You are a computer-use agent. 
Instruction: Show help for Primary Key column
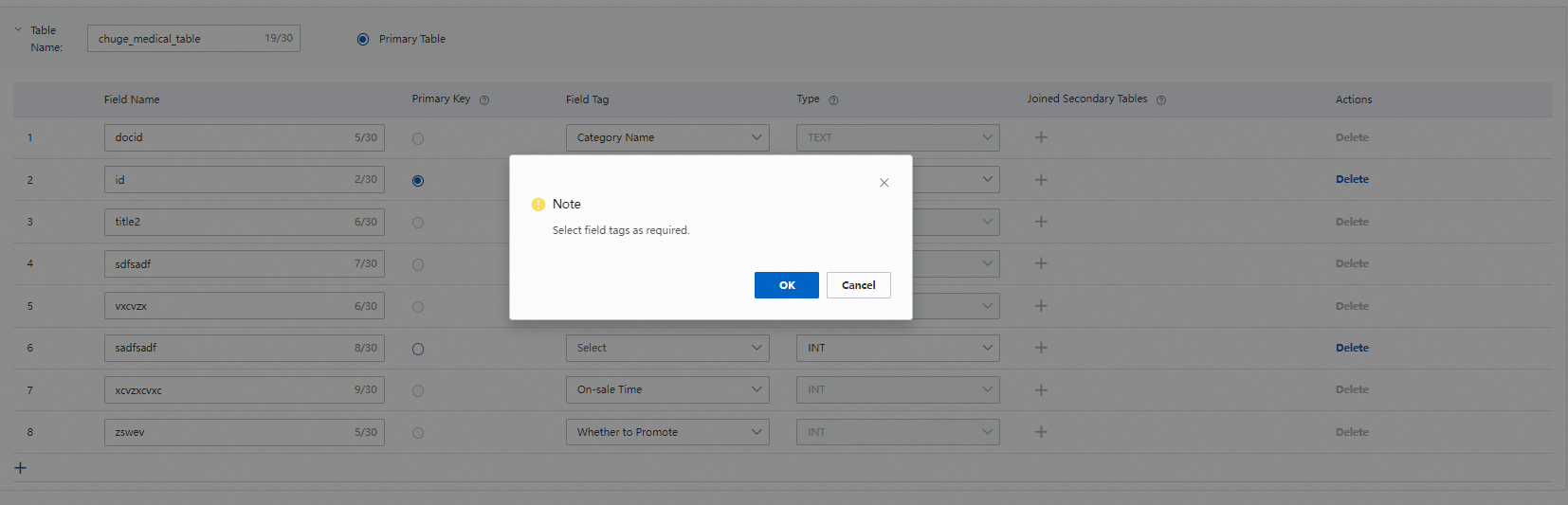[484, 100]
